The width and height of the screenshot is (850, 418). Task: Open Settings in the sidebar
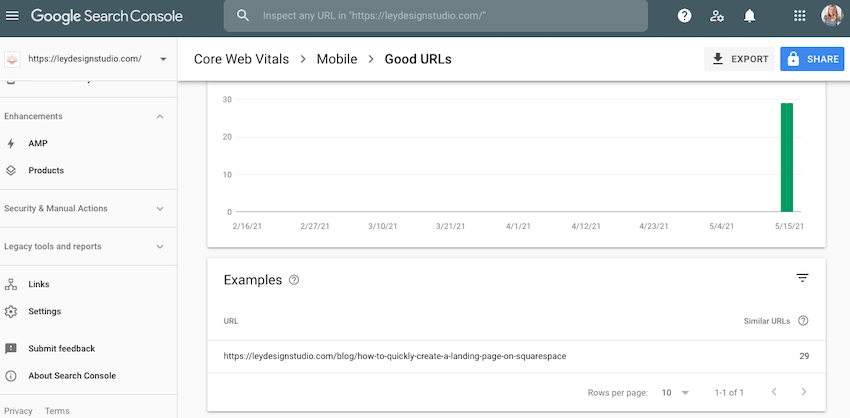tap(44, 311)
